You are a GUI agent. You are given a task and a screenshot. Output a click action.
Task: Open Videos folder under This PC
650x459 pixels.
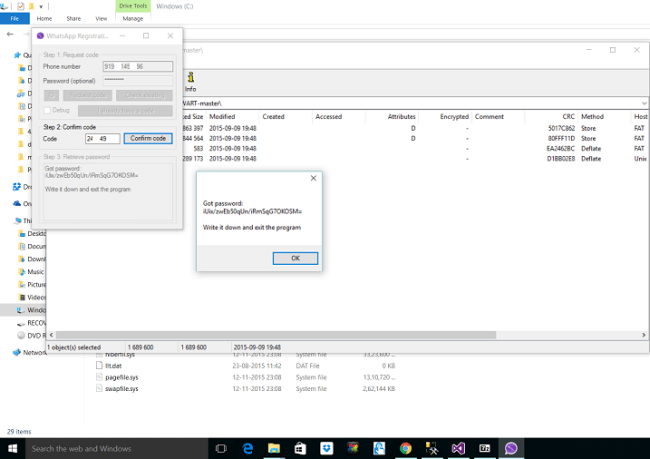32,297
